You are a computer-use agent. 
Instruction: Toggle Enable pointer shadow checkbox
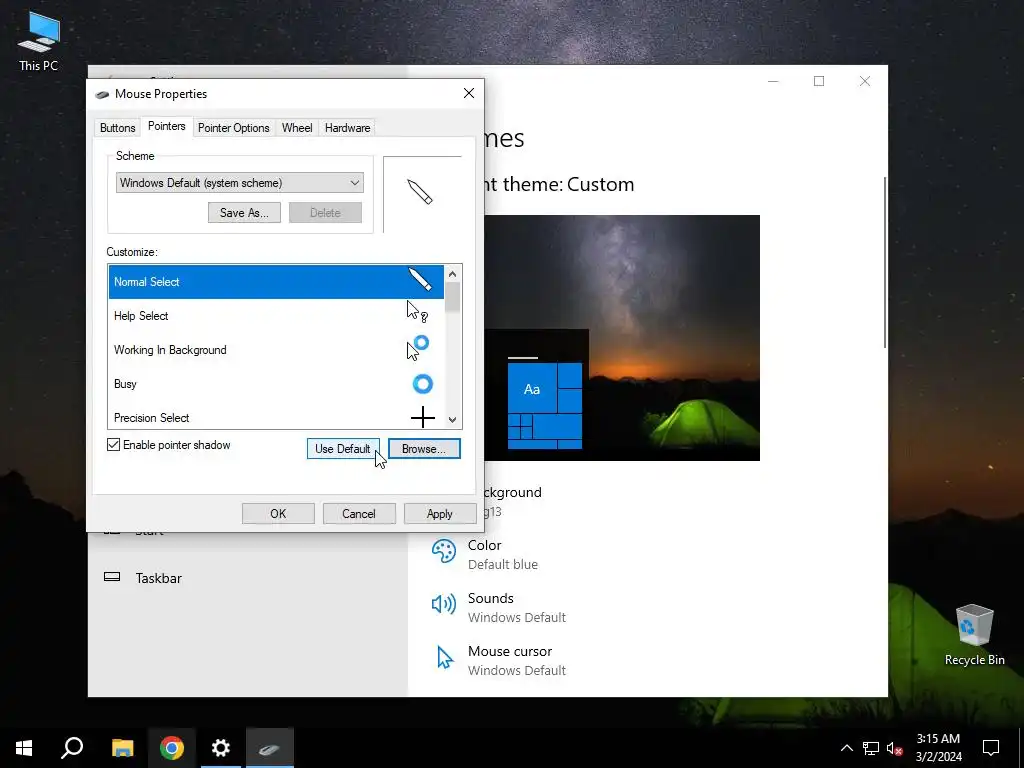coord(114,445)
